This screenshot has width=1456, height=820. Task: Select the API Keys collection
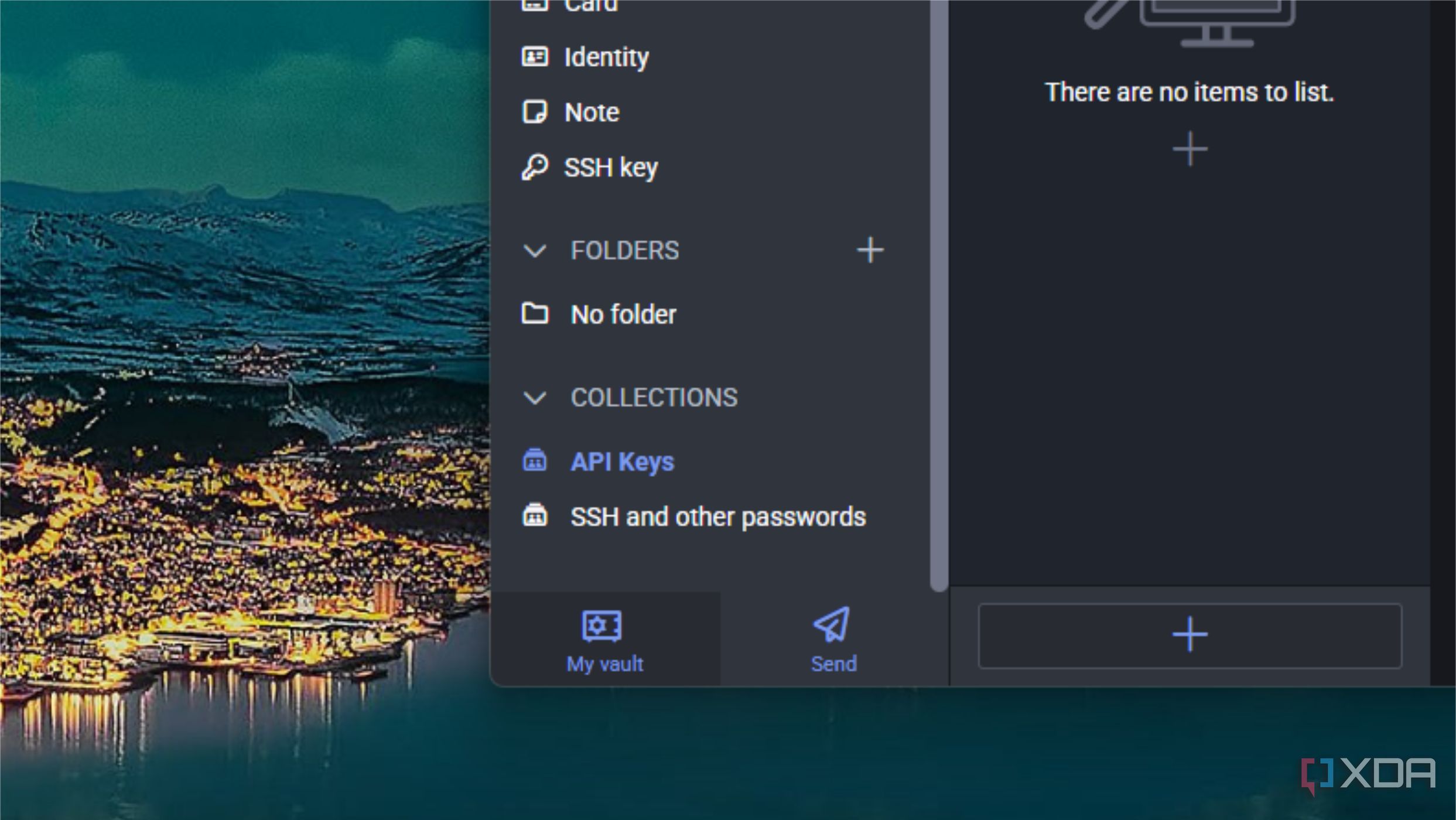(623, 462)
